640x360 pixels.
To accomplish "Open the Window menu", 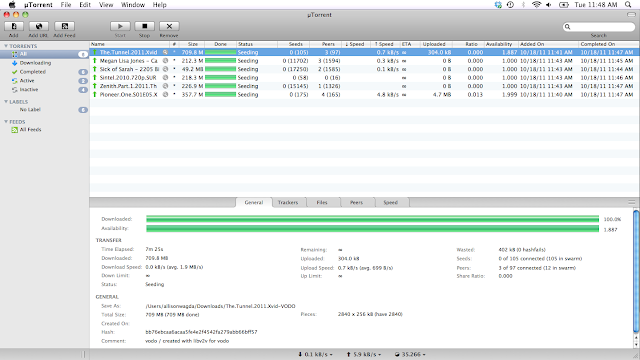I will 133,5.
